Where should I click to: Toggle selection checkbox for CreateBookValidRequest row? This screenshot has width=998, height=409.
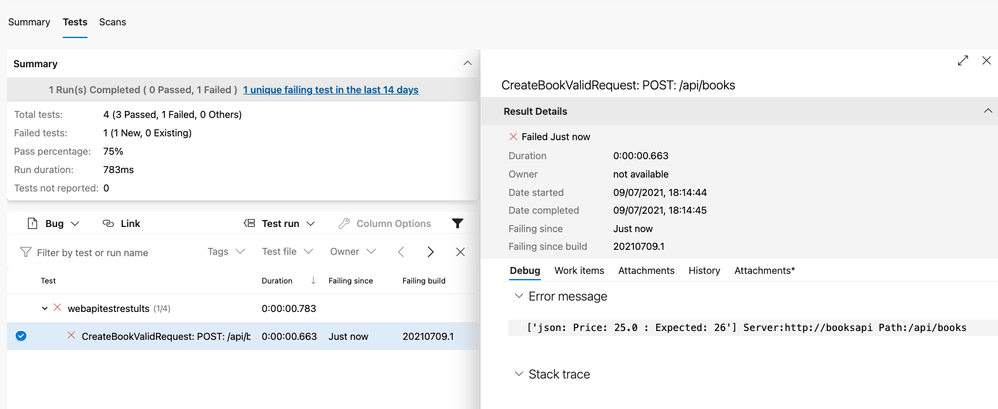click(21, 336)
